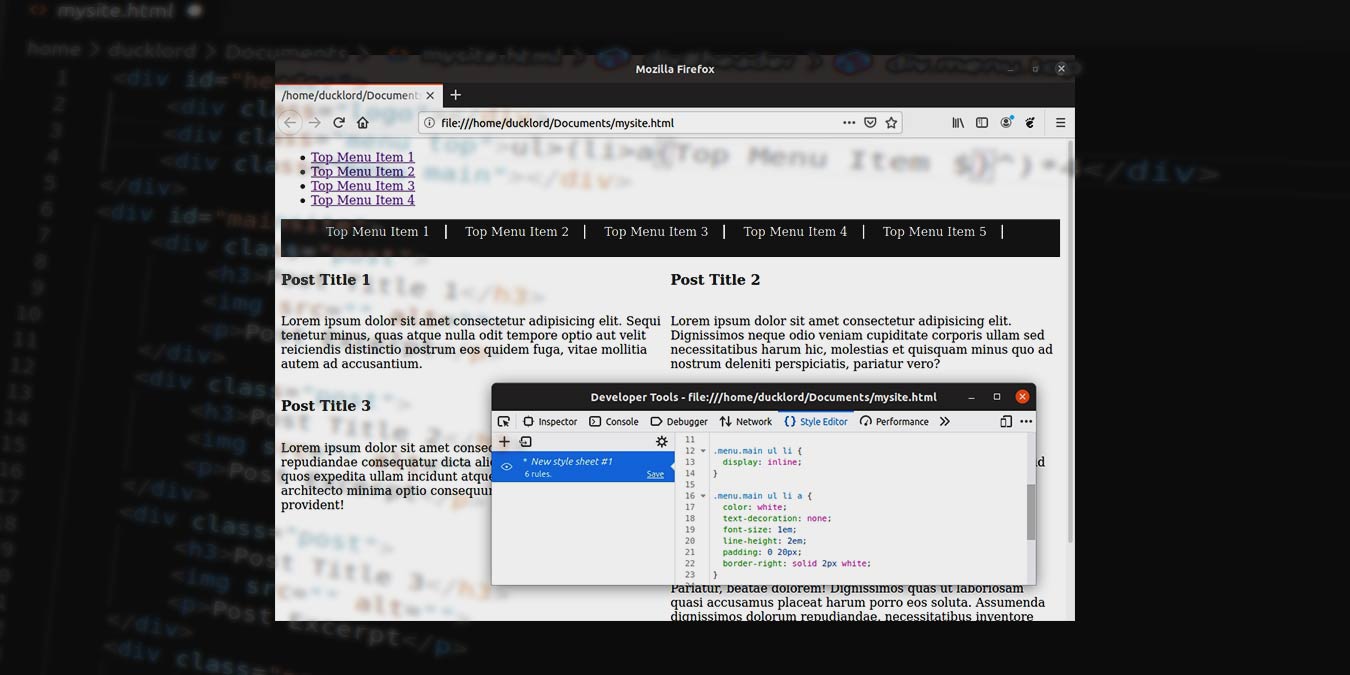Follow the Top Menu Item 1 link
The width and height of the screenshot is (1350, 675).
(x=362, y=157)
